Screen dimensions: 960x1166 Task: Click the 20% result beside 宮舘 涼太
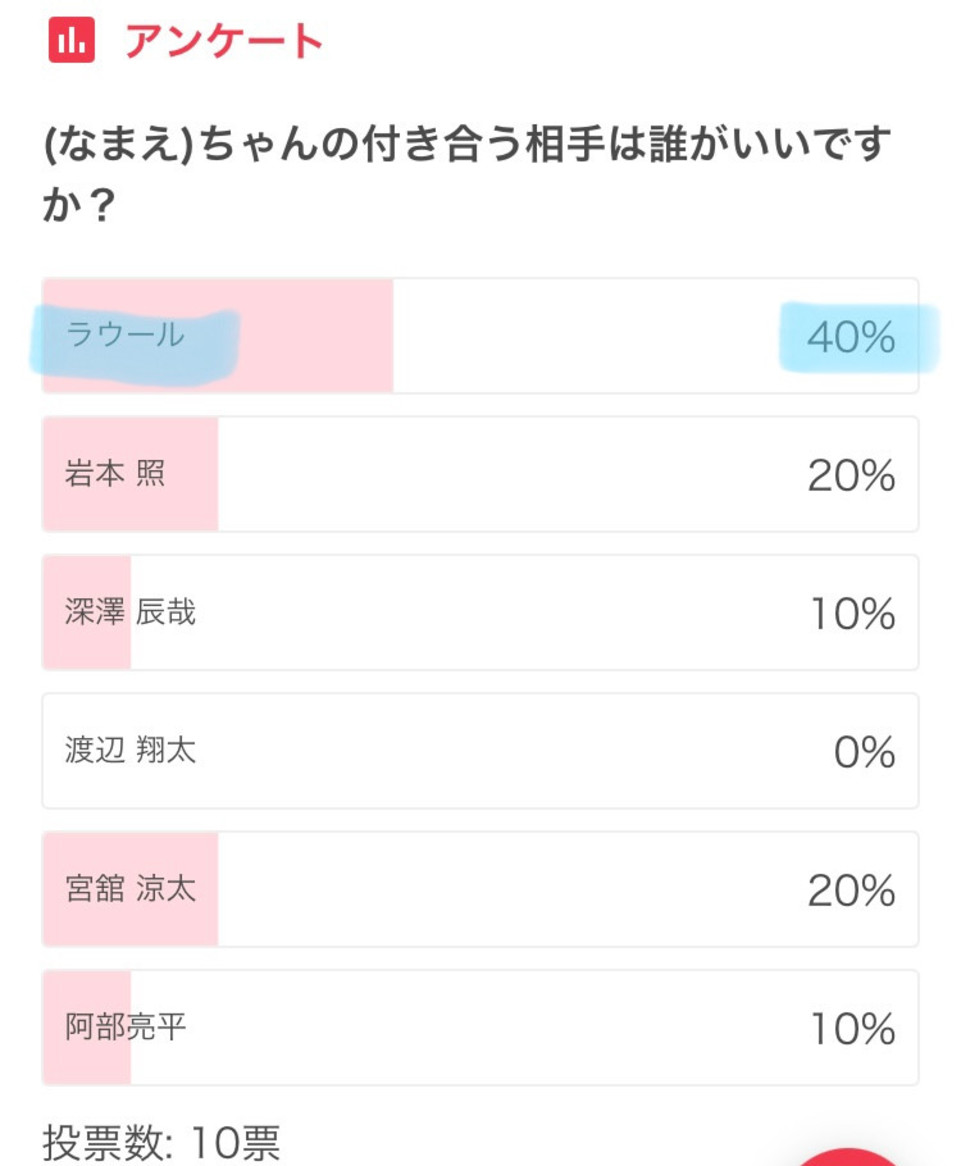[851, 890]
